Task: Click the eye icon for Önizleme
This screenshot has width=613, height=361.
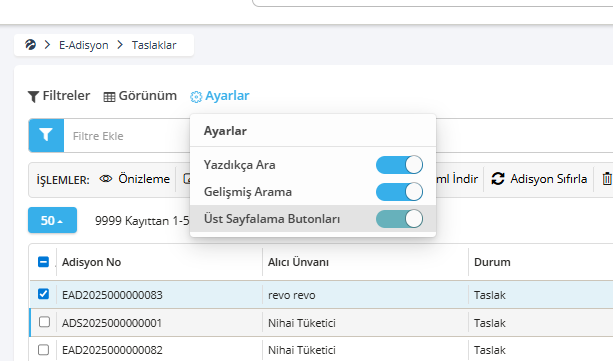Action: [106, 179]
